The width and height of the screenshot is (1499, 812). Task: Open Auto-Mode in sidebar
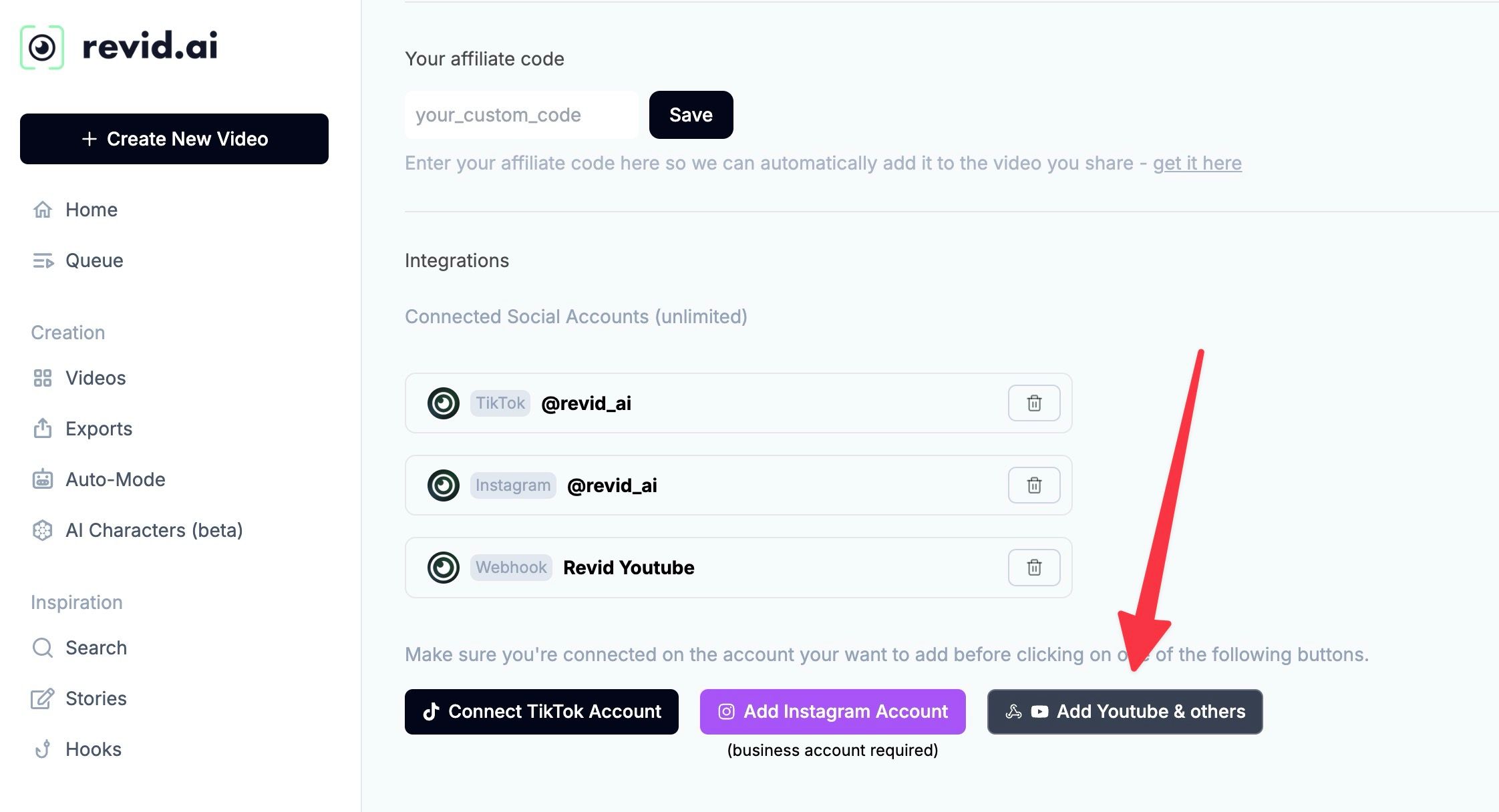(x=115, y=479)
